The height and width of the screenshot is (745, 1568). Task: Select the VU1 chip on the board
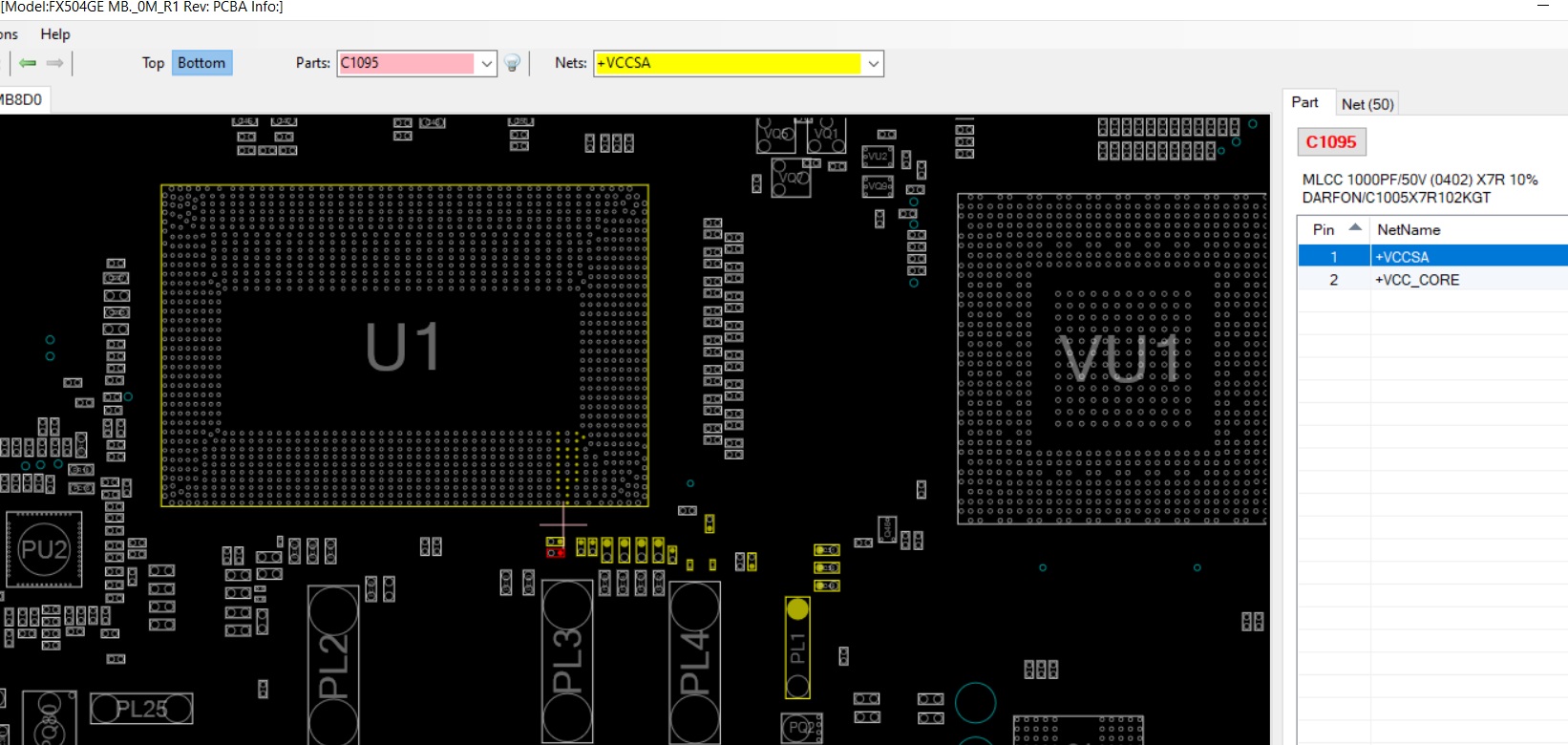point(1113,359)
